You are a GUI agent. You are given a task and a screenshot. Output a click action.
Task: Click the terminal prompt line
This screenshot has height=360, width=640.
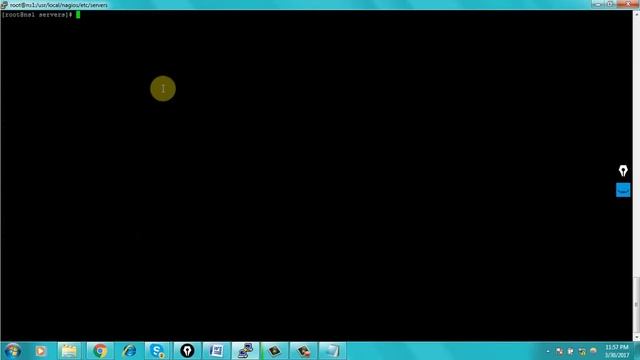point(41,15)
